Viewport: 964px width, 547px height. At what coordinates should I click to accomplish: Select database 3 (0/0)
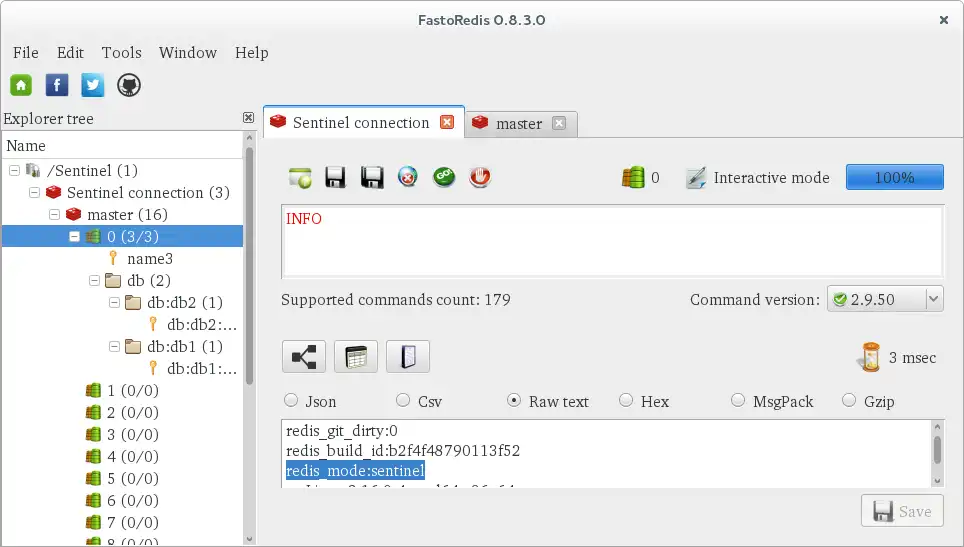(x=132, y=435)
